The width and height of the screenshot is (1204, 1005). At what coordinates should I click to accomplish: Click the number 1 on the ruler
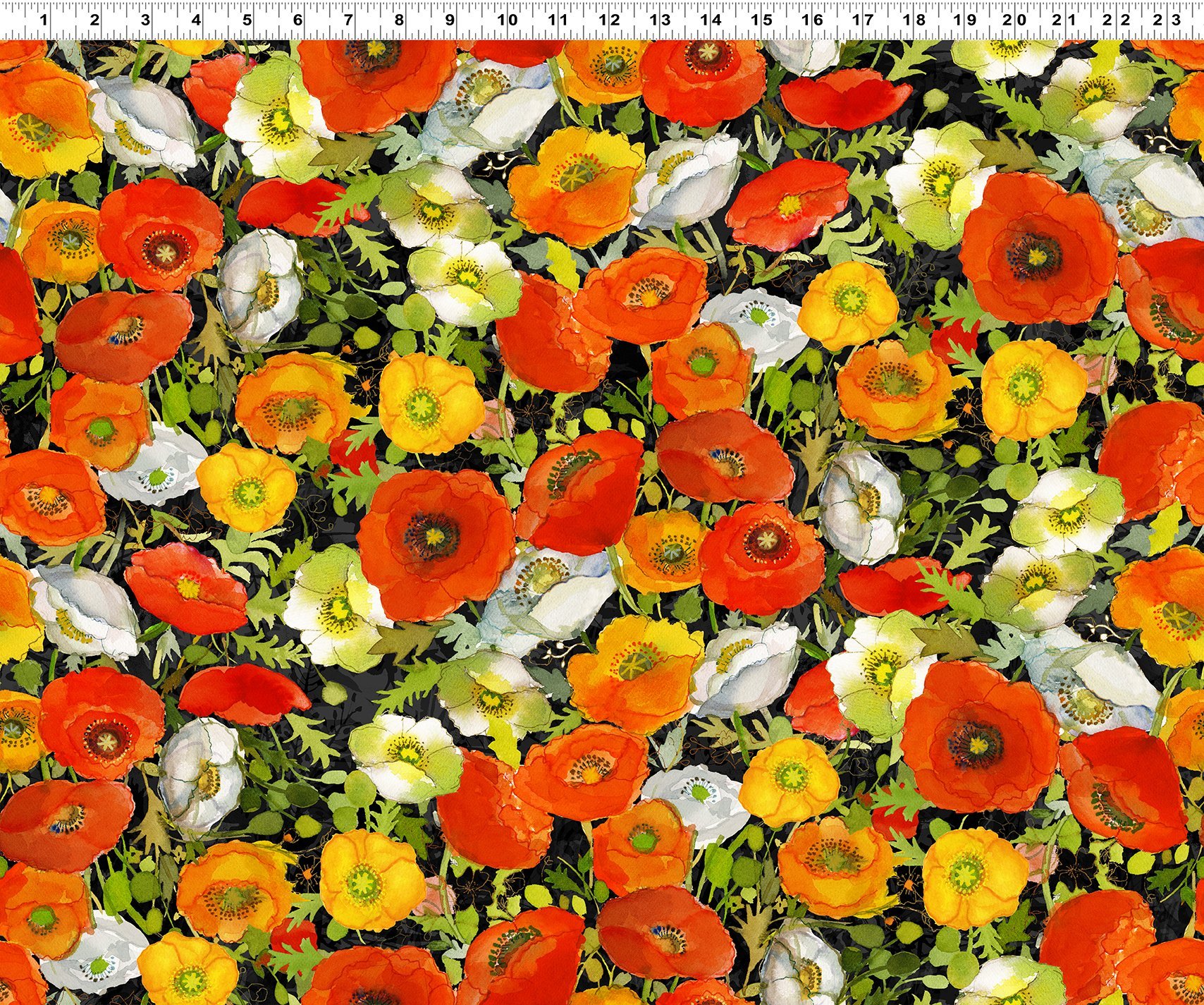44,21
